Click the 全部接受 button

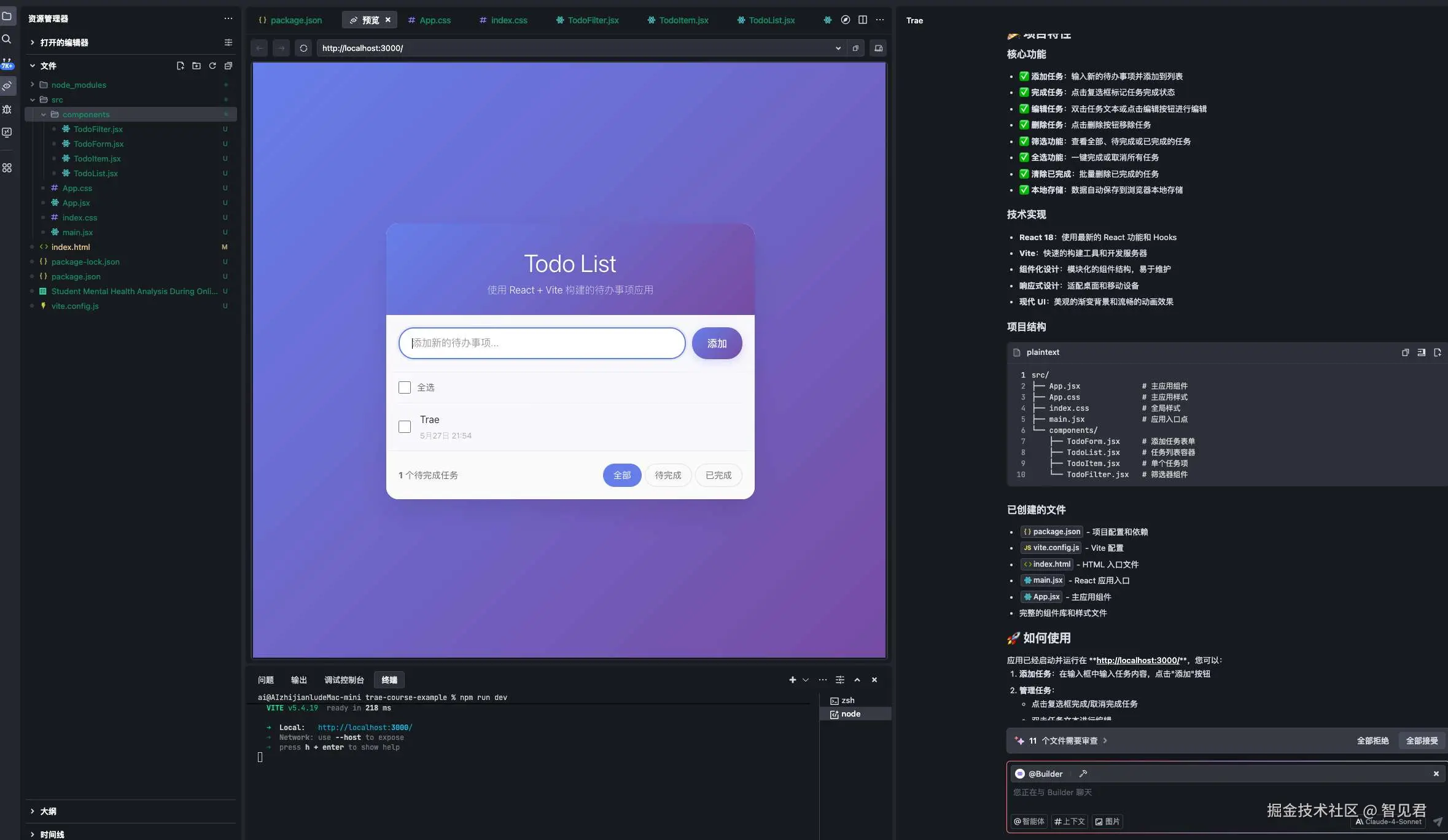click(x=1422, y=741)
